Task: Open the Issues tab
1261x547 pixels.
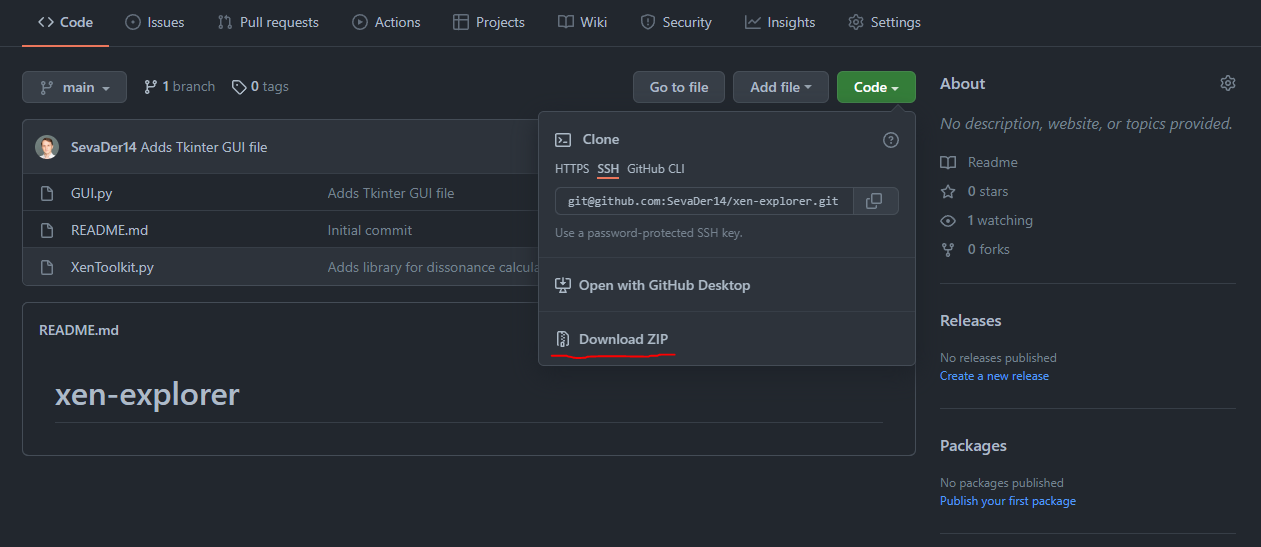Action: pyautogui.click(x=154, y=22)
